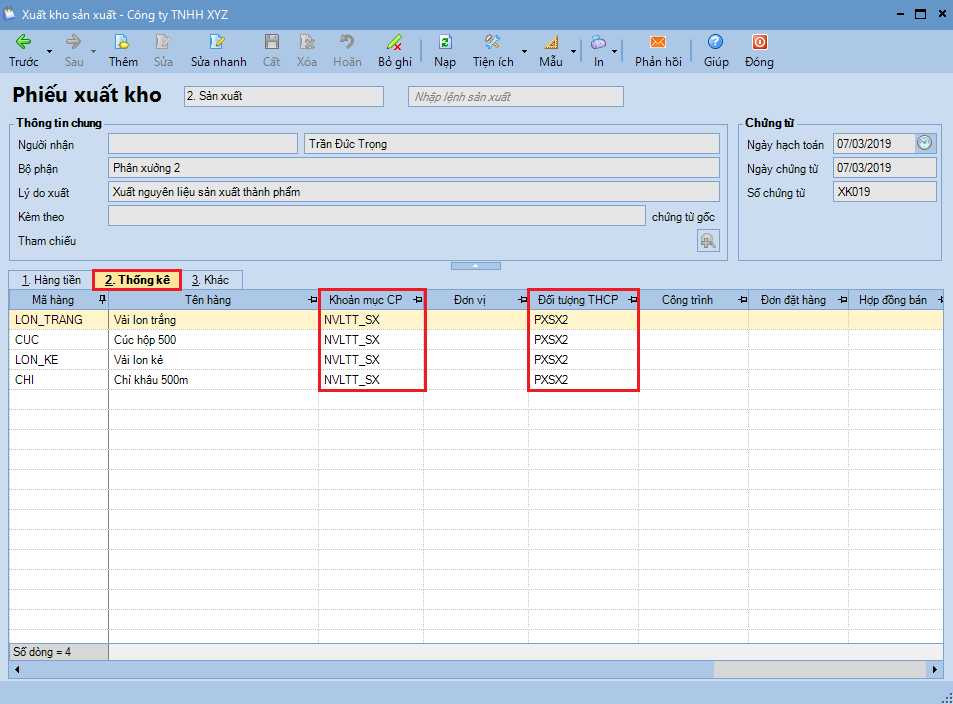This screenshot has width=953, height=704.
Task: Expand the Tiện ích dropdown arrow
Action: pyautogui.click(x=525, y=50)
